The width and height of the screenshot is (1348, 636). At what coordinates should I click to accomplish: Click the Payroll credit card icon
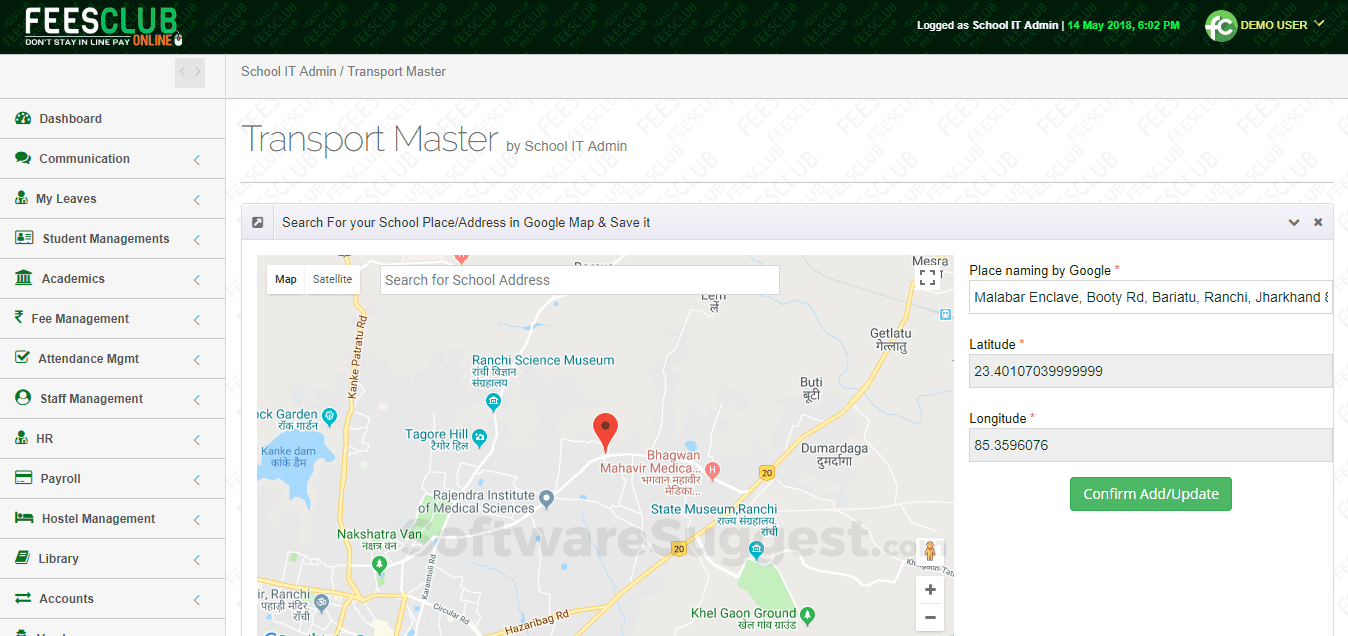tap(24, 478)
